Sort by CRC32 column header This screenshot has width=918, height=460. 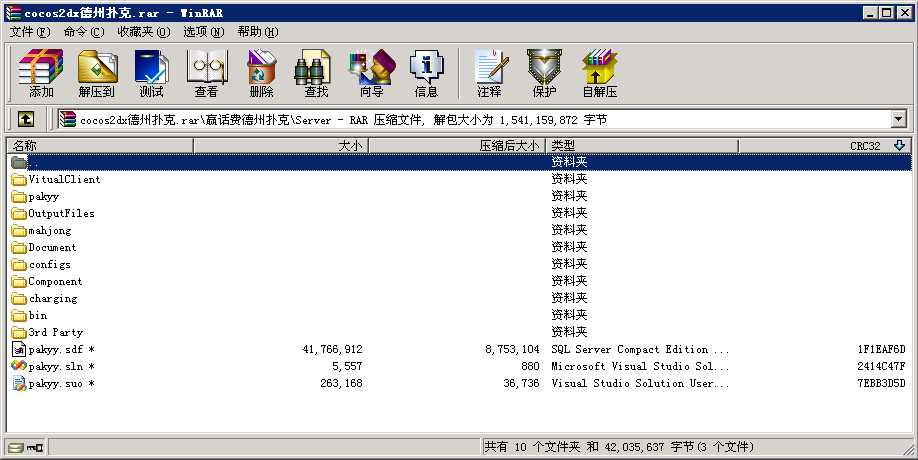(x=824, y=145)
